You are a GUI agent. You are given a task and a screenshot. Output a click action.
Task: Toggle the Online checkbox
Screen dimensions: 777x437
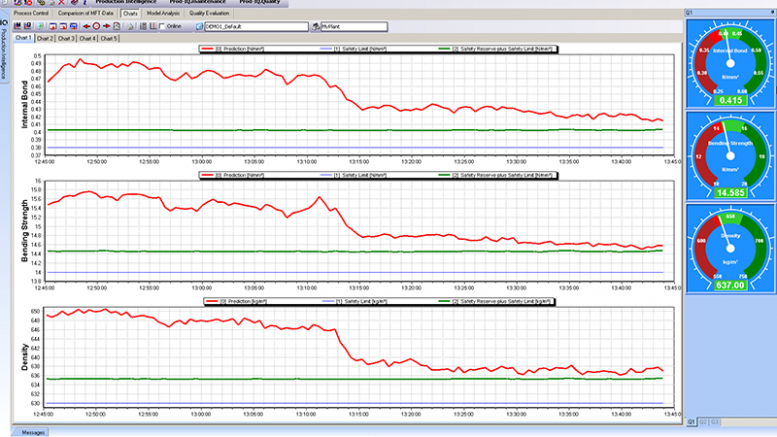click(x=162, y=26)
